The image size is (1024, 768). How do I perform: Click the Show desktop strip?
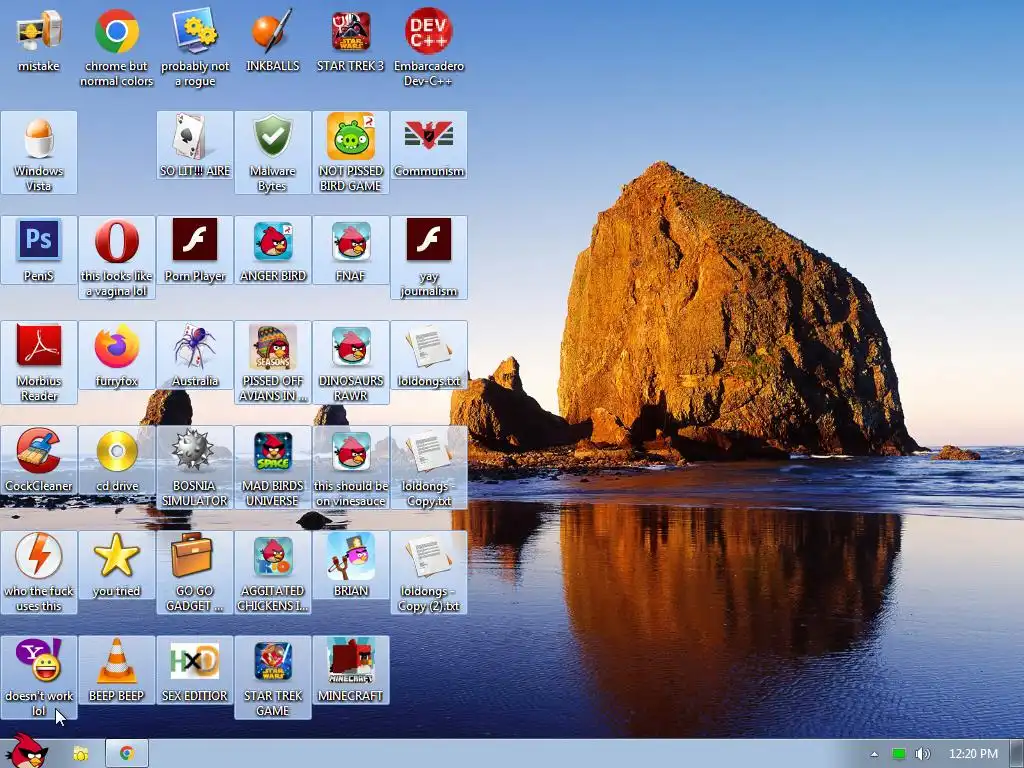click(x=1016, y=754)
